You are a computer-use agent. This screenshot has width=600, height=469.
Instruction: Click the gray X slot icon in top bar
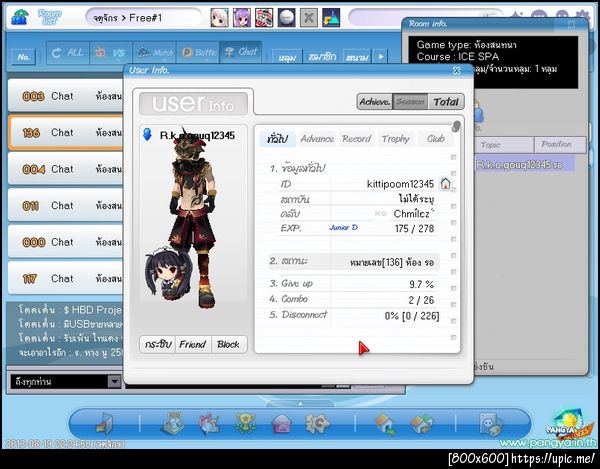[x=308, y=18]
